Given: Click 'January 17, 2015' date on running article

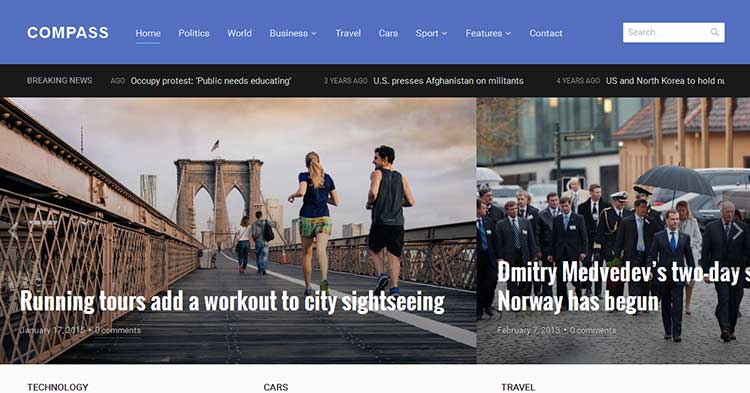Looking at the screenshot, I should 52,330.
